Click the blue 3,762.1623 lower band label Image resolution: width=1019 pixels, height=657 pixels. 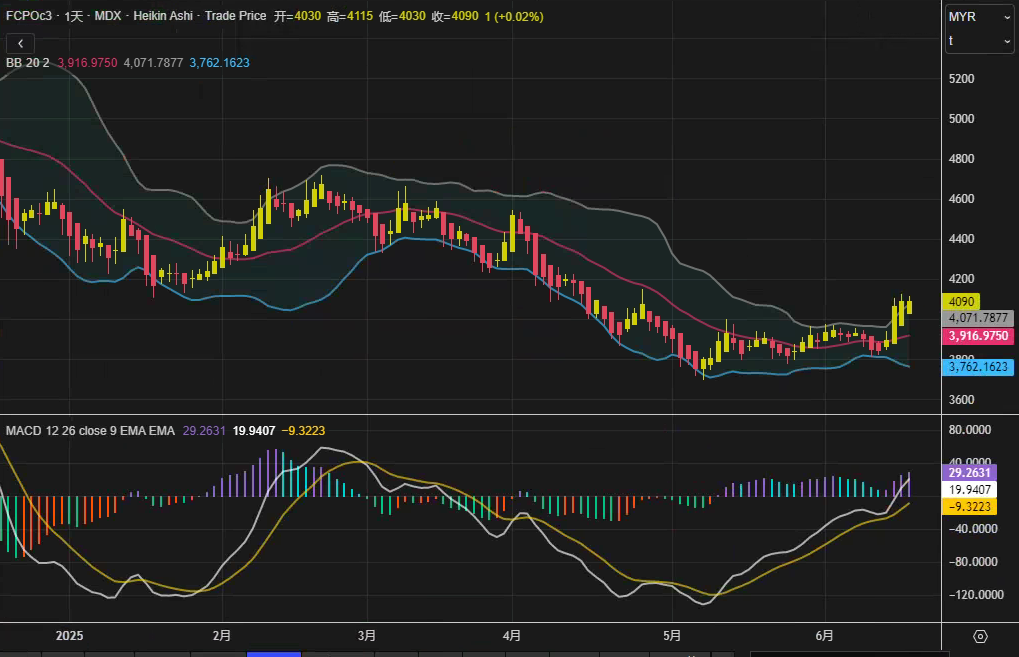[978, 367]
